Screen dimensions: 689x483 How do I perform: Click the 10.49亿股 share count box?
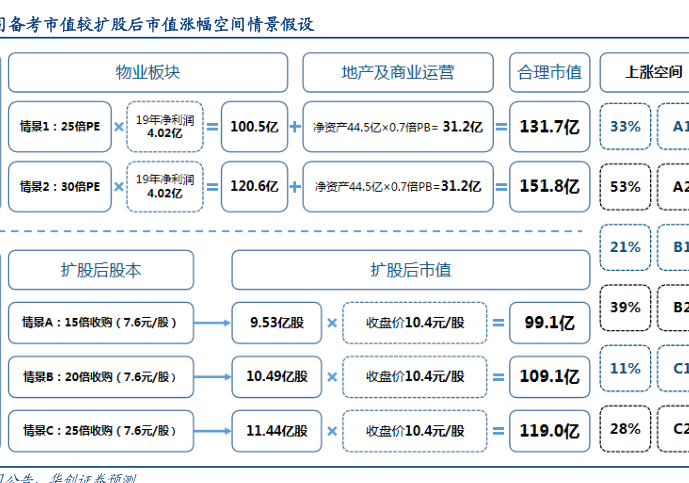coord(277,377)
